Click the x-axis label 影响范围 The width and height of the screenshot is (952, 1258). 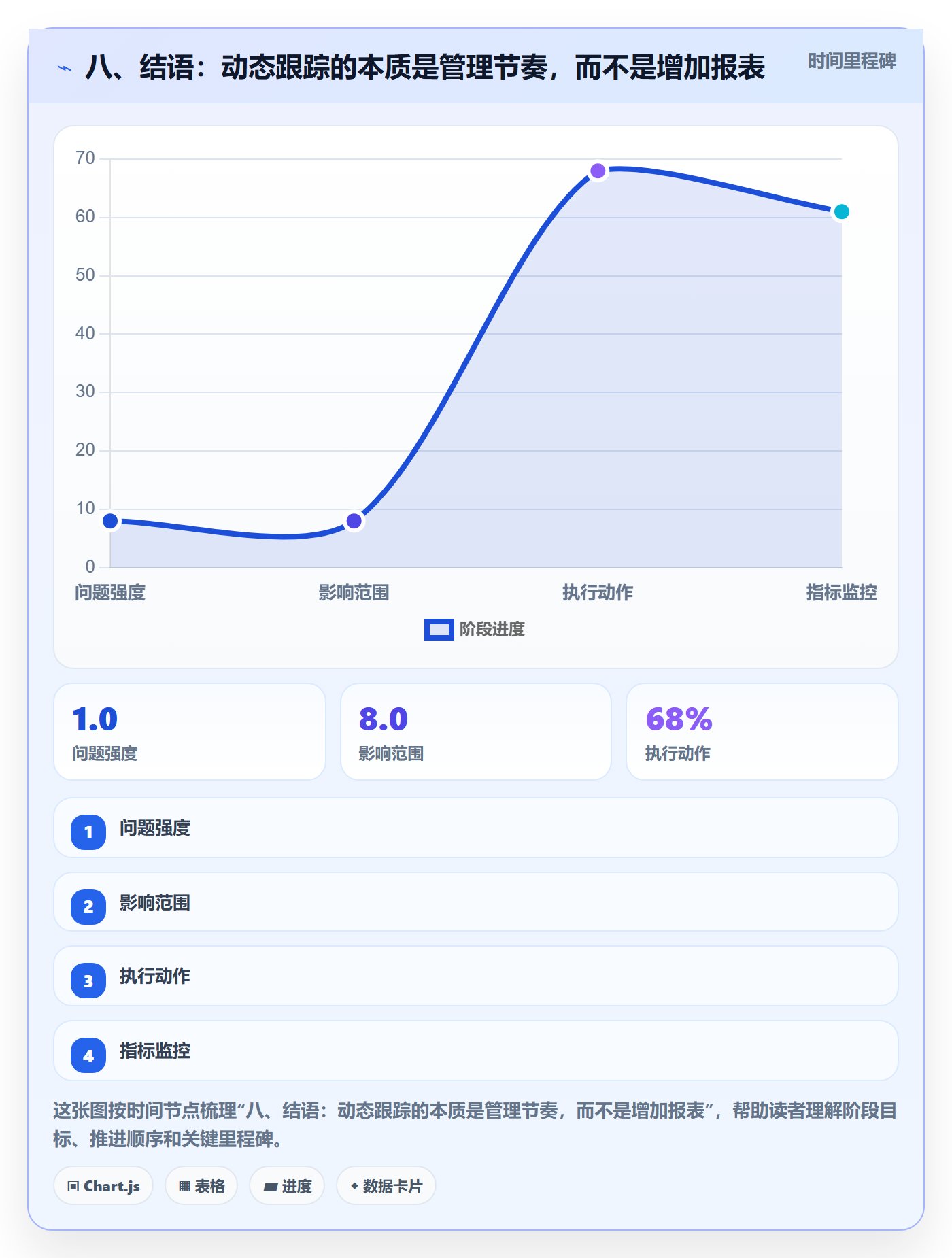coord(354,593)
